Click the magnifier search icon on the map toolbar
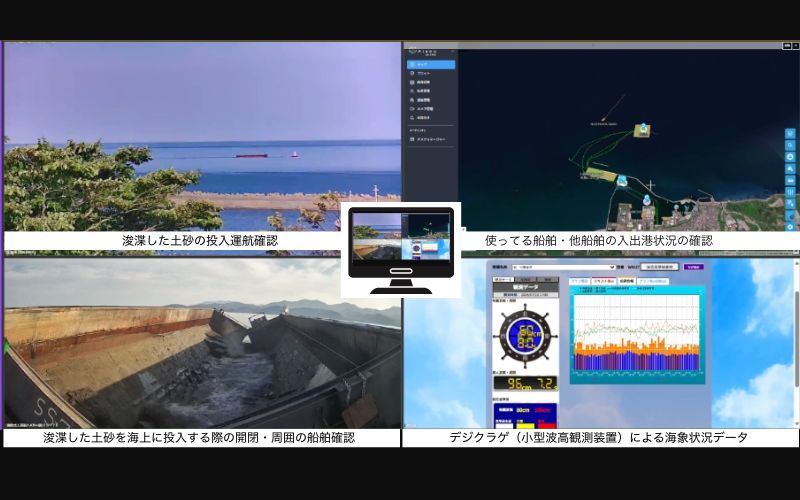800x500 pixels. click(x=790, y=145)
